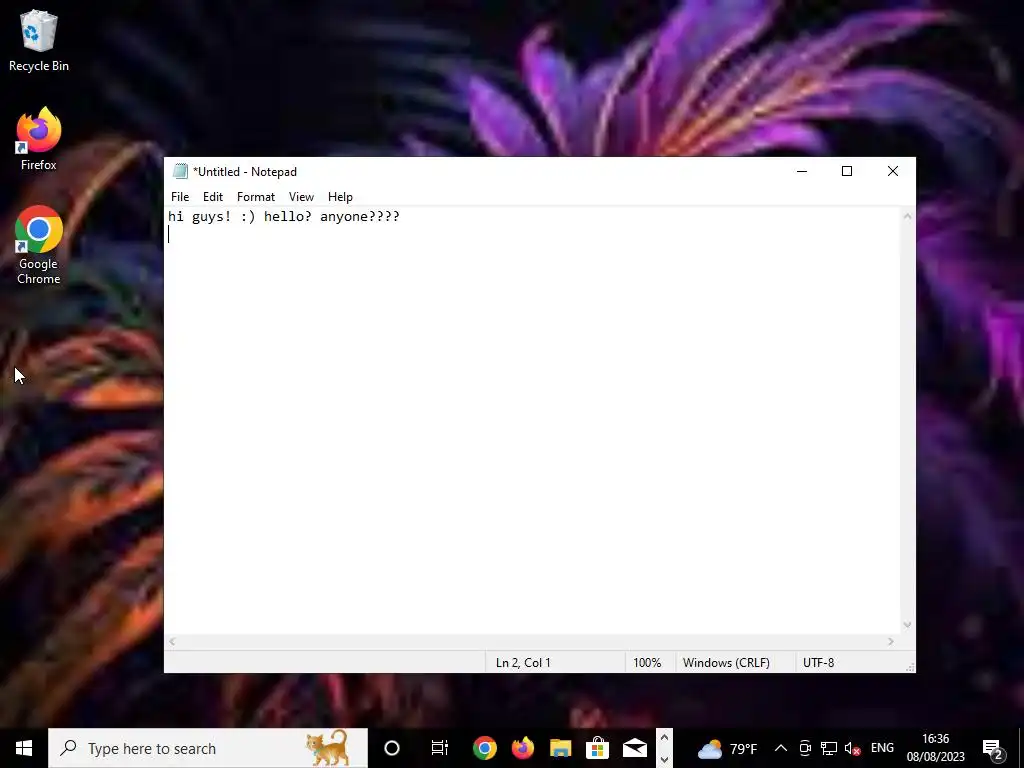
Task: Click the Cortana circle icon in taskbar
Action: coord(392,748)
